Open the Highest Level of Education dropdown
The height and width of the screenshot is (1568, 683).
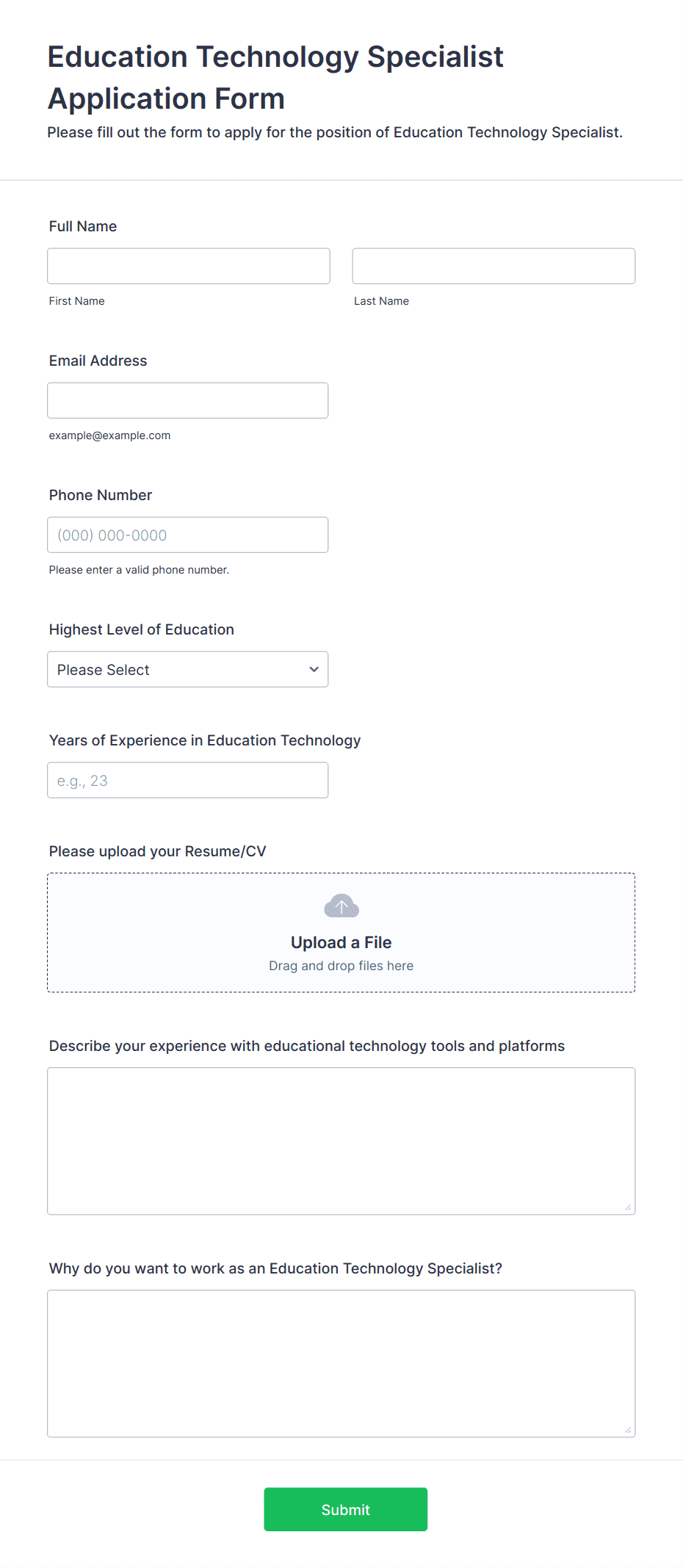pyautogui.click(x=188, y=669)
